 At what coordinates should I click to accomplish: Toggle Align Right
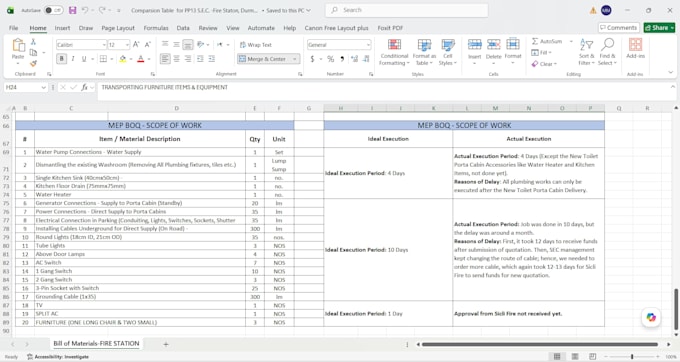[x=188, y=59]
